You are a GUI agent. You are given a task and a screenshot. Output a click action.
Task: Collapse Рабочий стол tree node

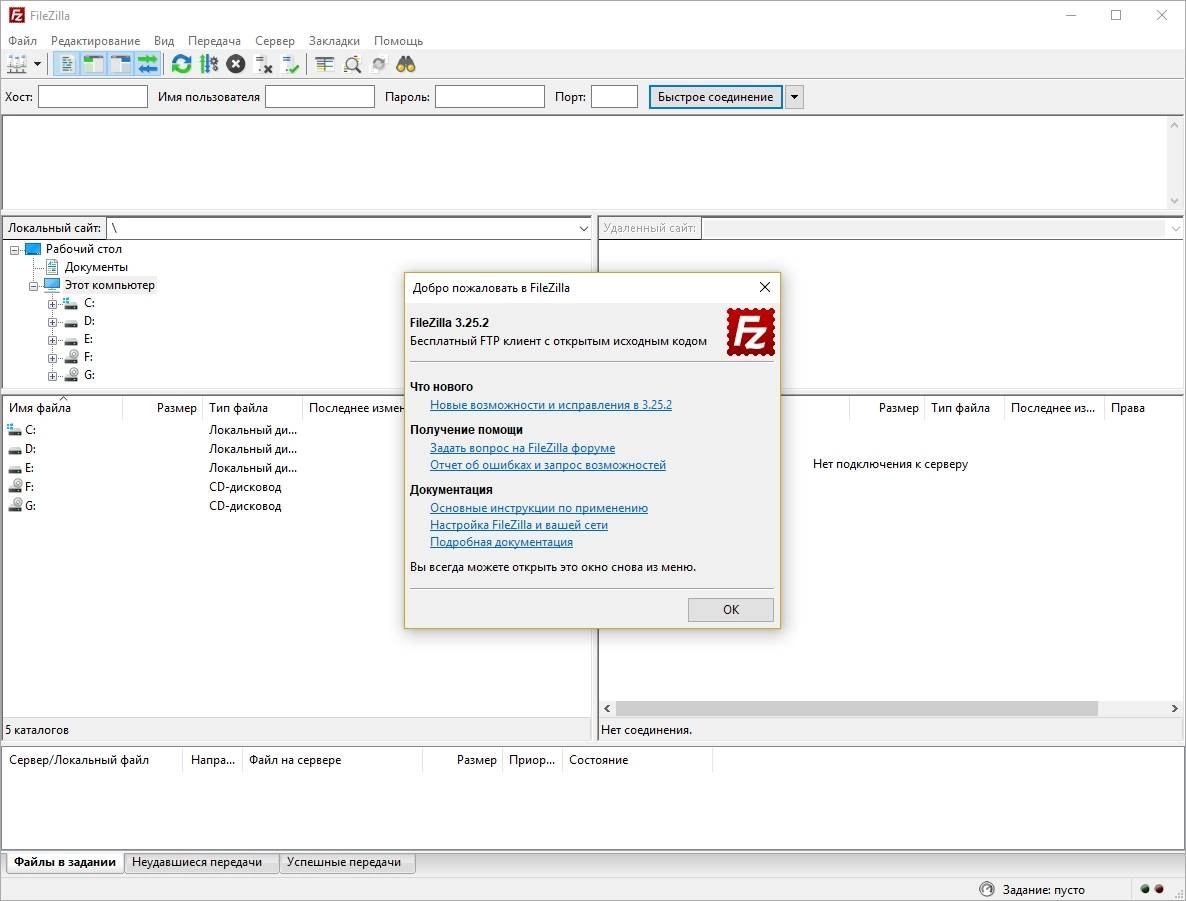tap(14, 250)
